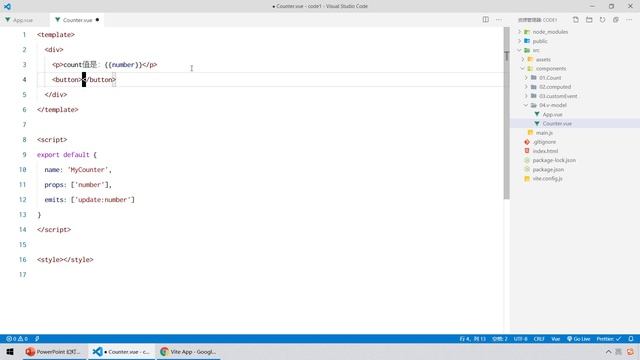Refresh the Explorer file tree
Screen dimensions: 640x360
click(602, 20)
